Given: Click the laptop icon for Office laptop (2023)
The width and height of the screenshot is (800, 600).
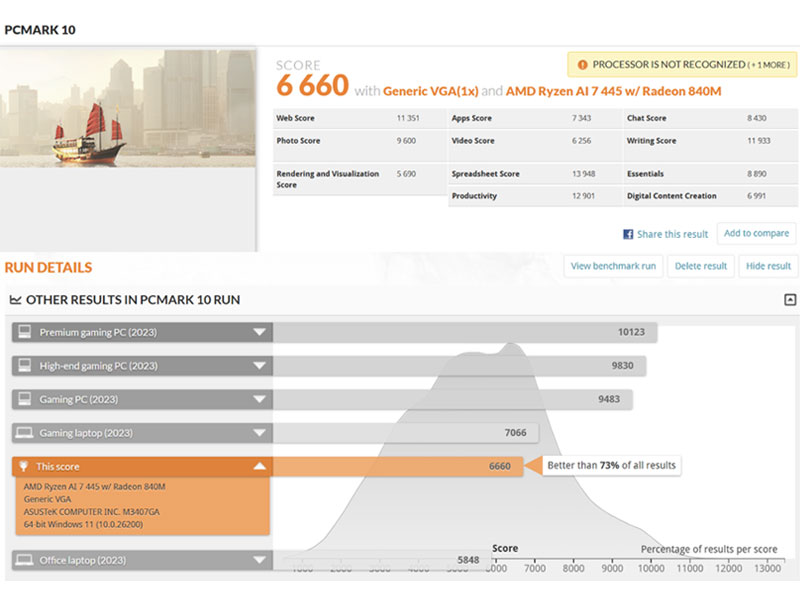Looking at the screenshot, I should 24,560.
